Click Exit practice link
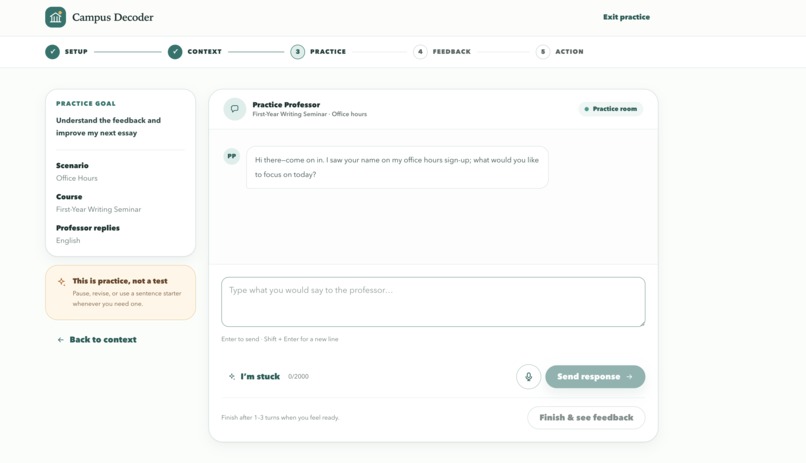The image size is (806, 463). 626,17
